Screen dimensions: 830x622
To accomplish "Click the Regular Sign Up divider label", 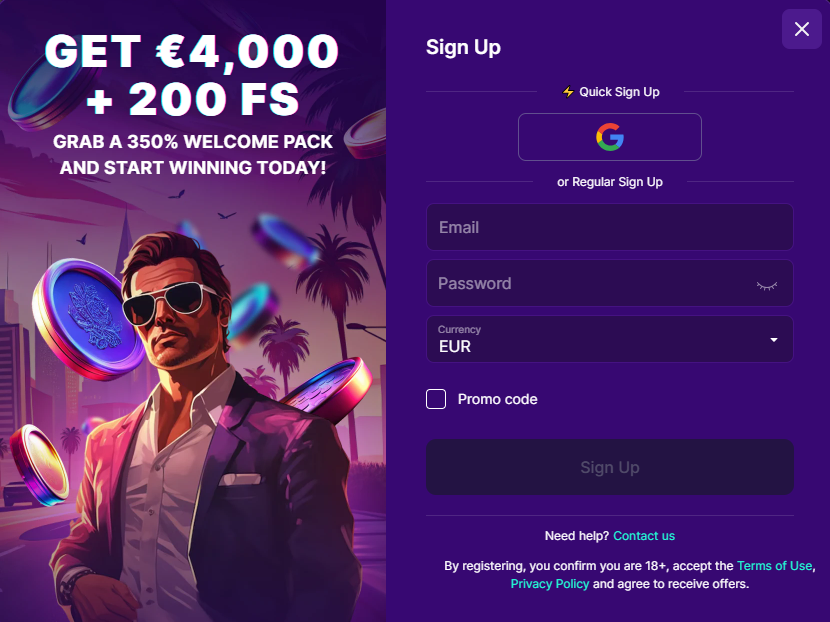I will pyautogui.click(x=609, y=182).
